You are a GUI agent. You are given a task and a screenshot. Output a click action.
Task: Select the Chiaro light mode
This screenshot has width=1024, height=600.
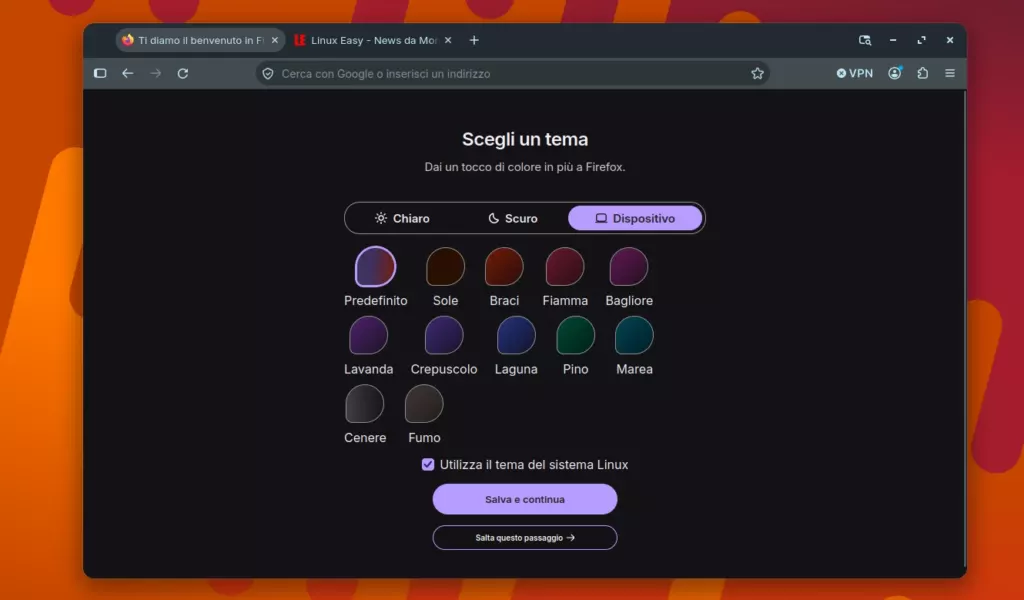402,218
